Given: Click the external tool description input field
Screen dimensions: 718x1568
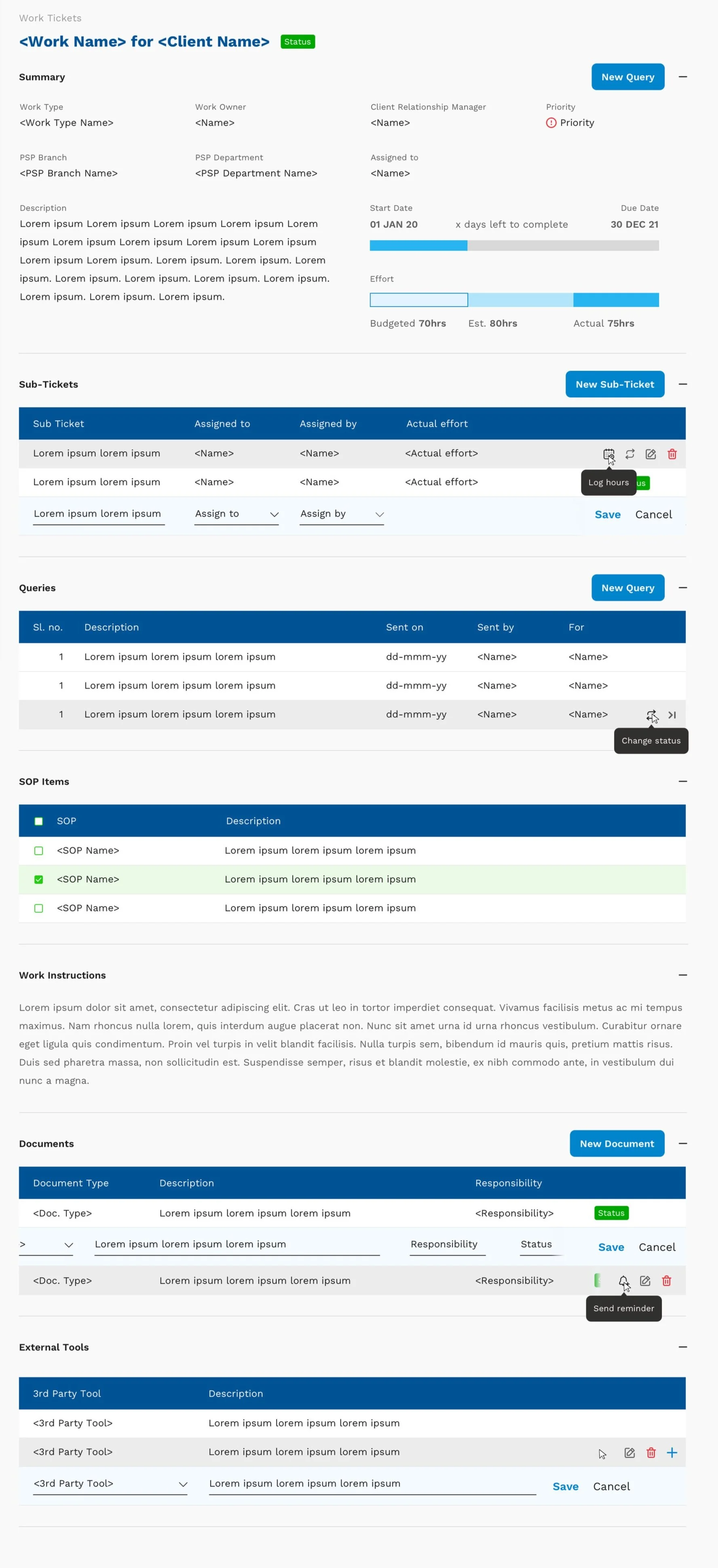Looking at the screenshot, I should click(372, 1484).
